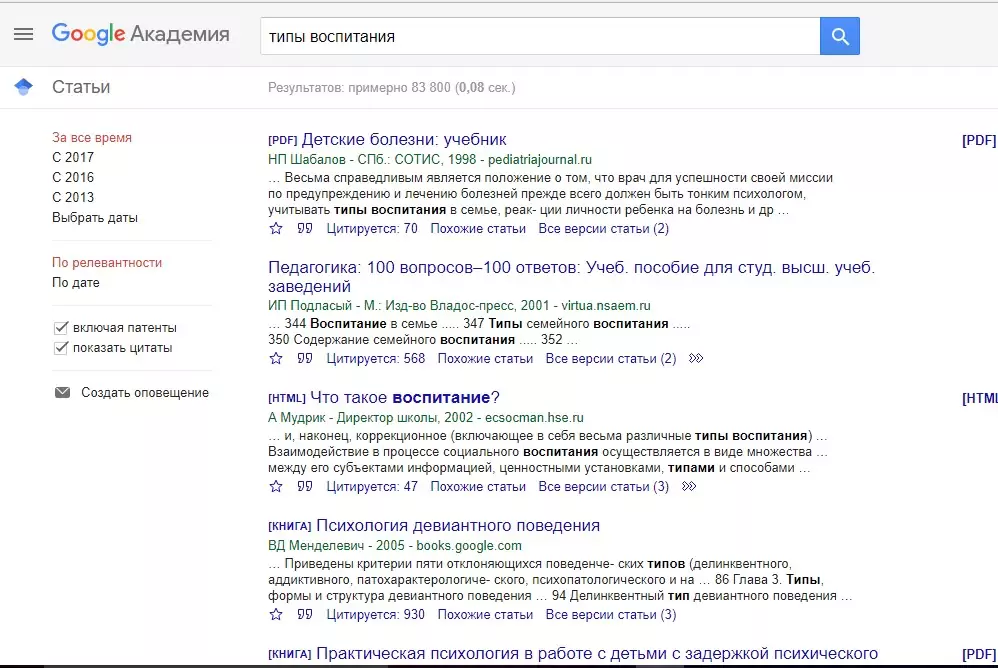This screenshot has height=668, width=998.
Task: Click the Результатов: примерно 83 800 text
Action: tap(391, 87)
